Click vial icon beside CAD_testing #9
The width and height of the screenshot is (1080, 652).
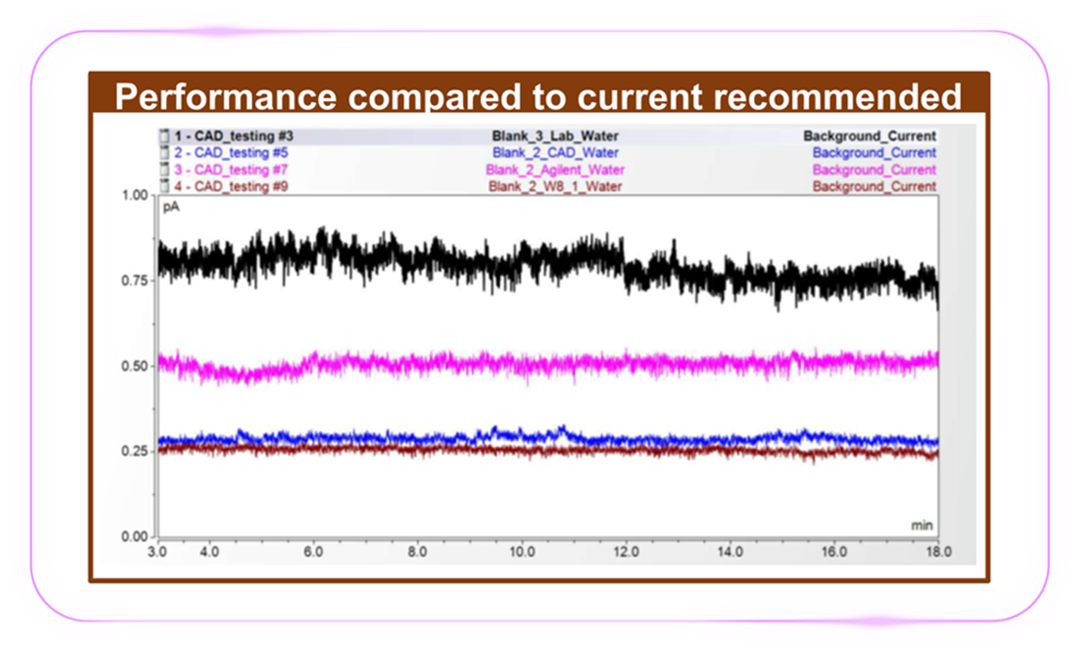coord(165,187)
